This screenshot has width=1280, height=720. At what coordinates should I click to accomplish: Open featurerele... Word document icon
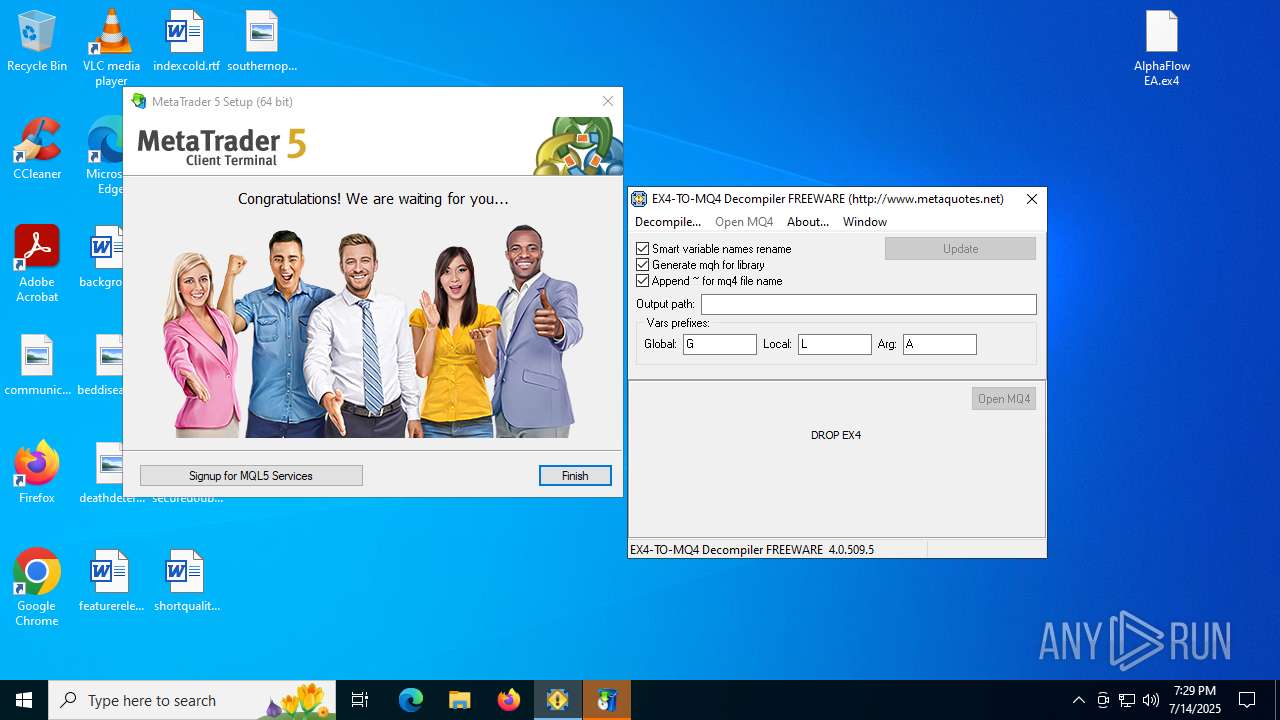111,581
